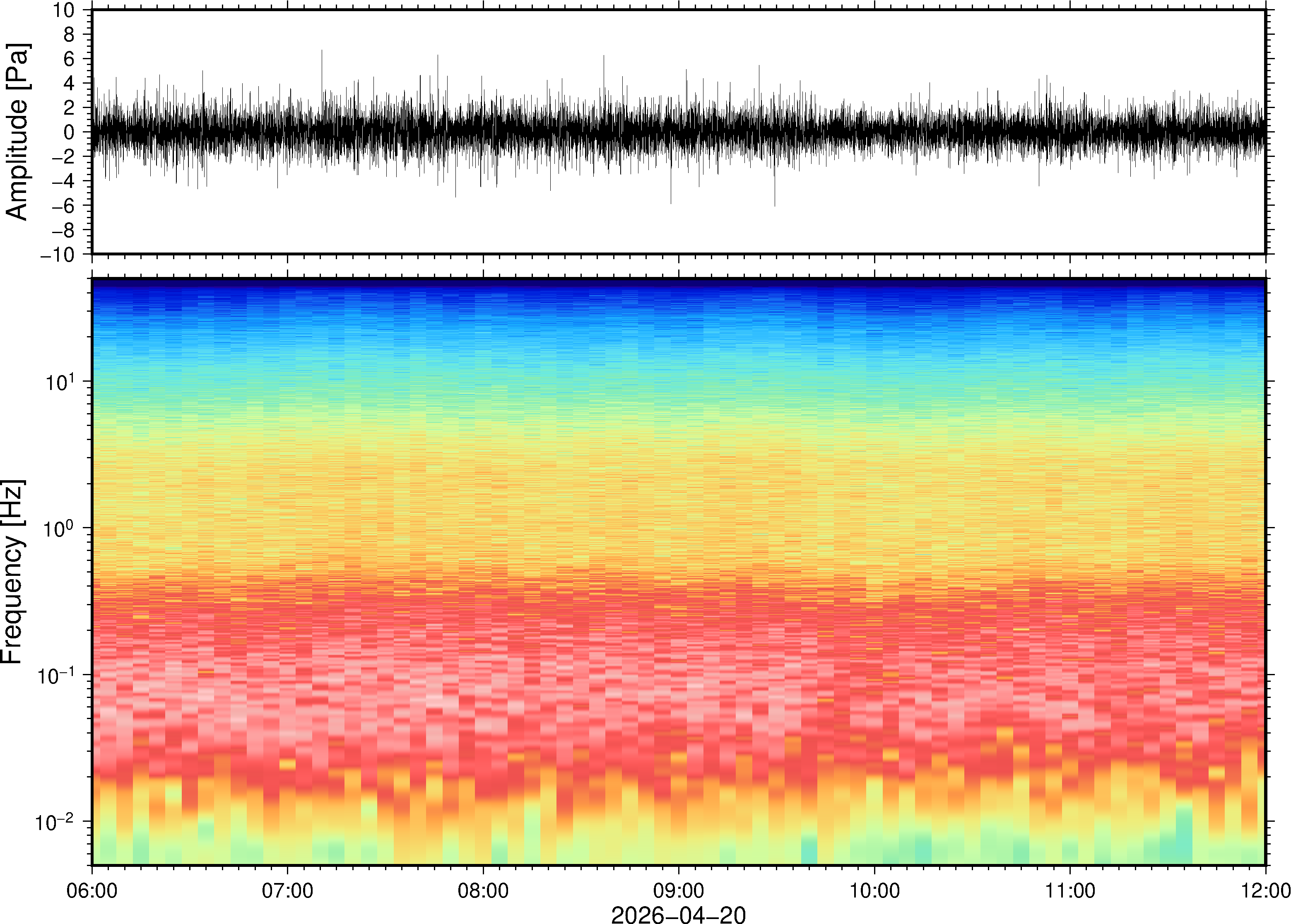Click the 2026-04-20 date label
Viewport: 1291px width, 924px height.
[x=678, y=914]
